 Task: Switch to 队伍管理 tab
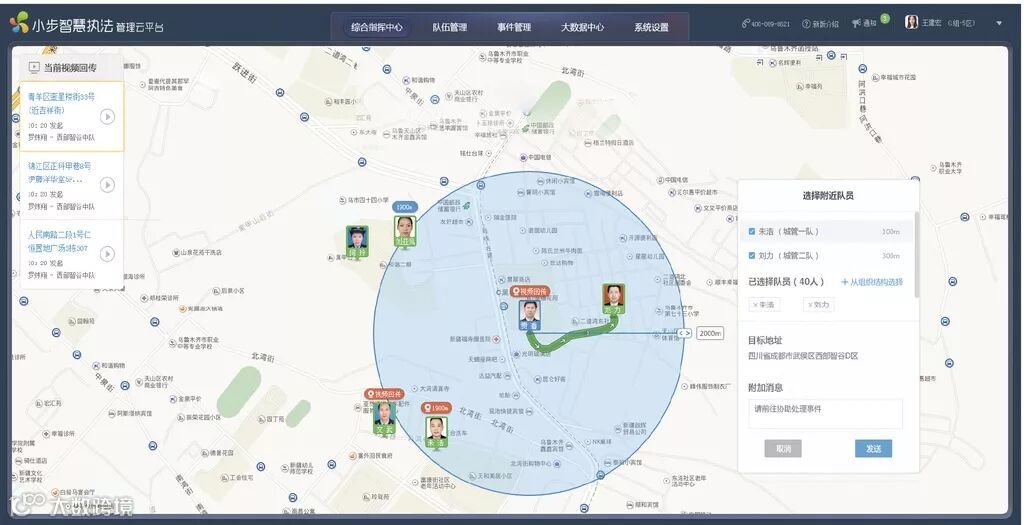(449, 27)
